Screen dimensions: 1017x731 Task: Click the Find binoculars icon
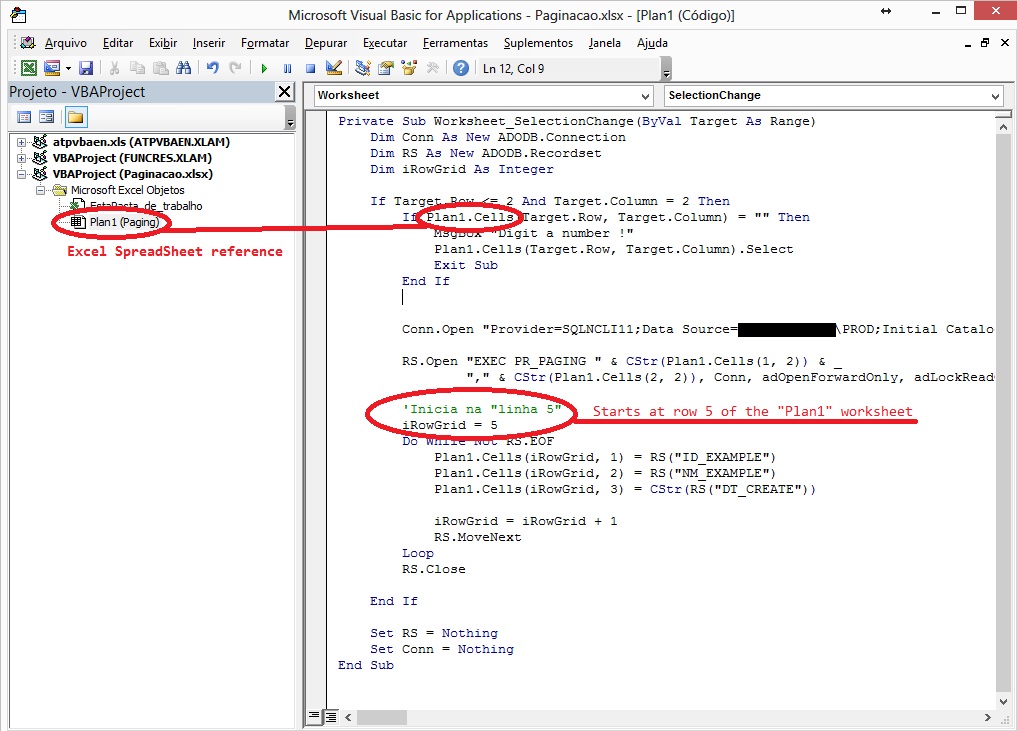184,68
